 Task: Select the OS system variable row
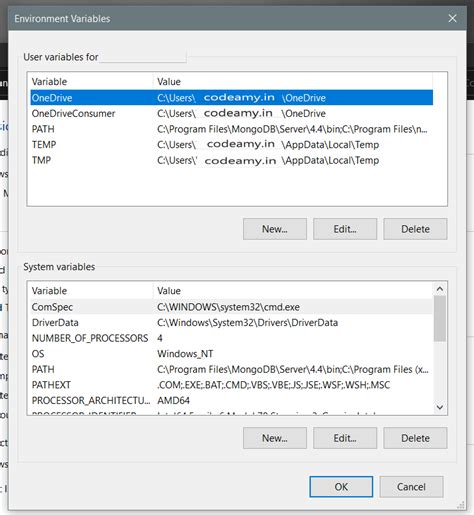coord(232,354)
